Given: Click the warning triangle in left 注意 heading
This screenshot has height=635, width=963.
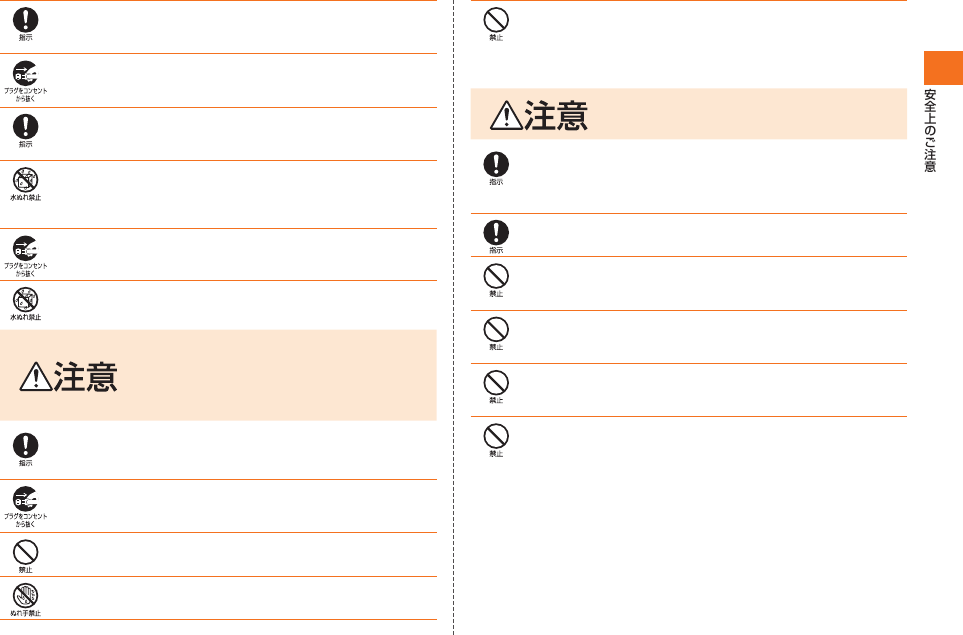Looking at the screenshot, I should pos(36,376).
